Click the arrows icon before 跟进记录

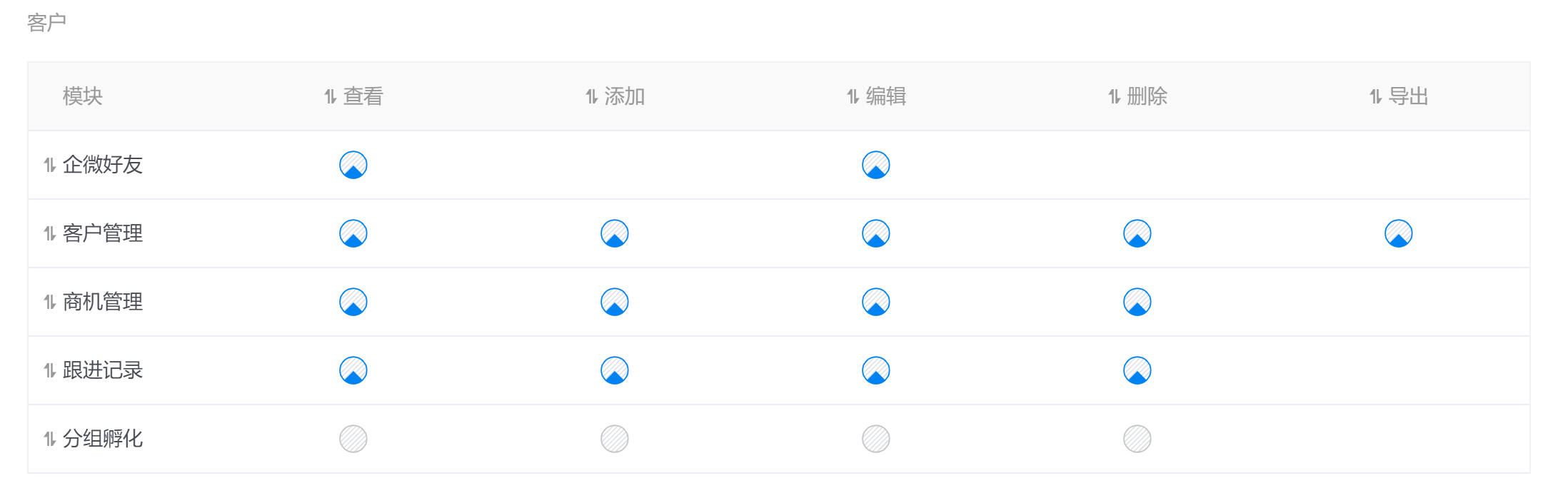49,370
